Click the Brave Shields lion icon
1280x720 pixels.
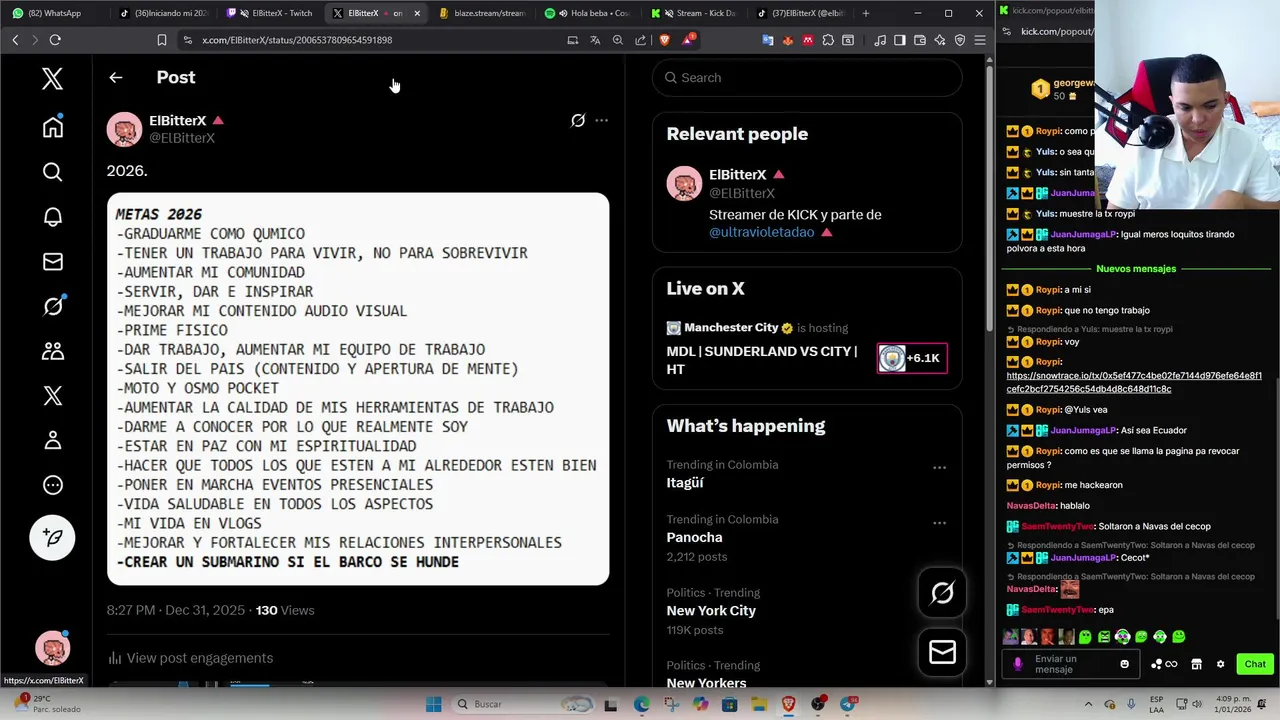pyautogui.click(x=665, y=40)
